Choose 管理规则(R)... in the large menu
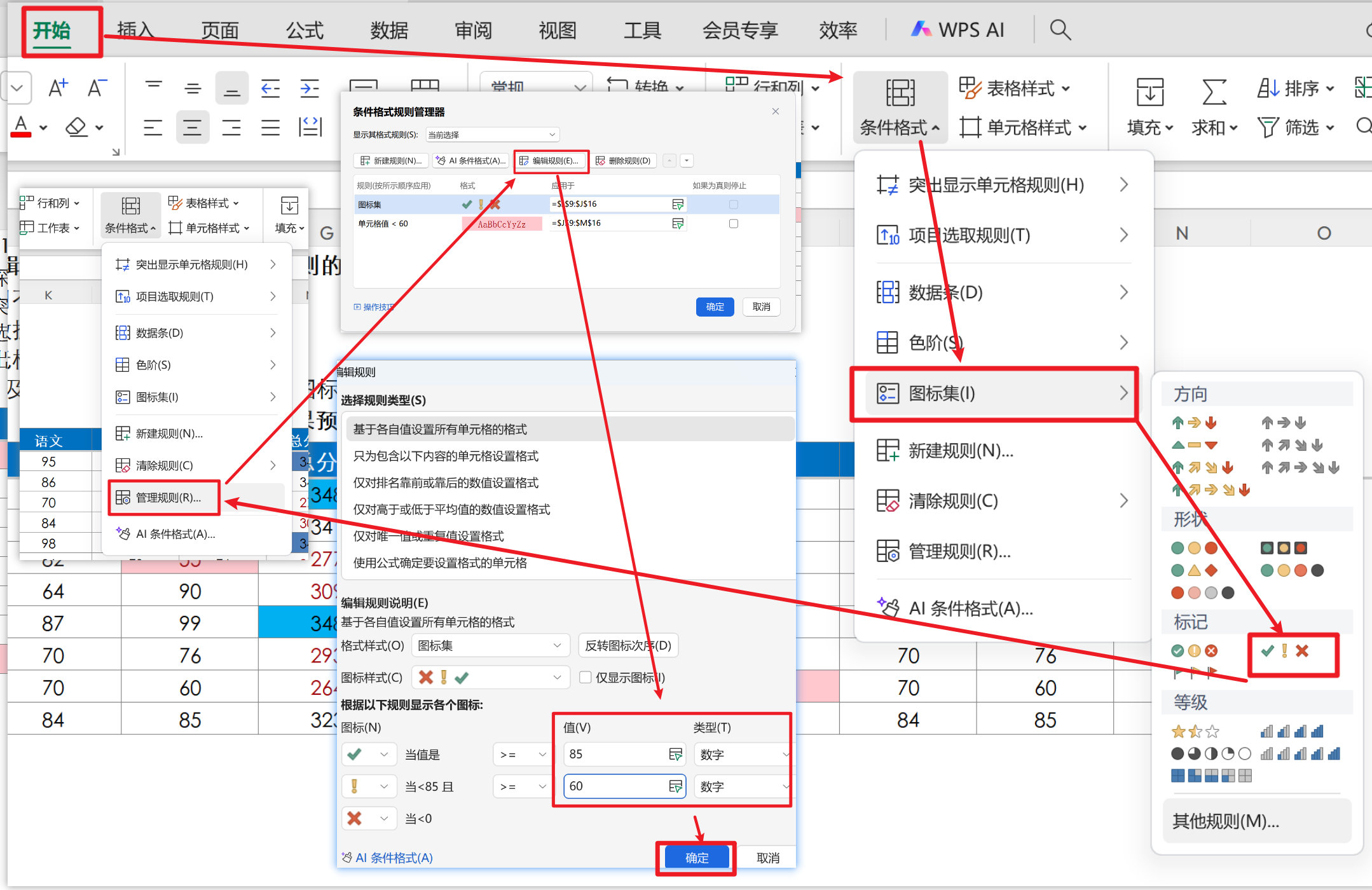 [959, 551]
